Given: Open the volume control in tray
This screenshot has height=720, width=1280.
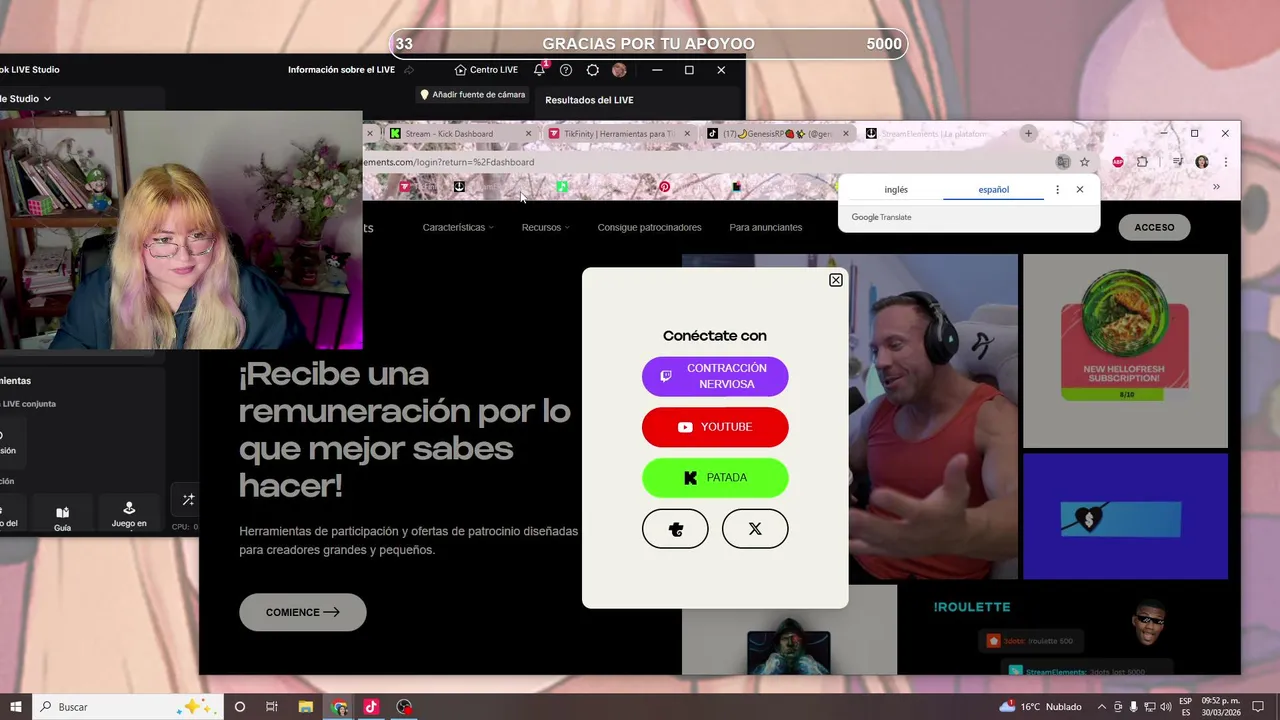Looking at the screenshot, I should (x=1165, y=706).
